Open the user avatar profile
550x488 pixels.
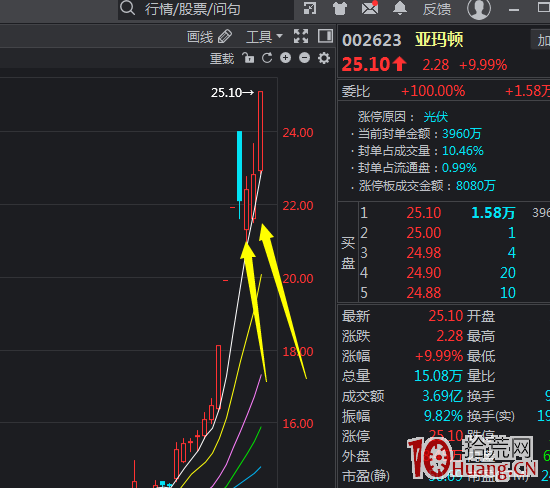(x=479, y=8)
